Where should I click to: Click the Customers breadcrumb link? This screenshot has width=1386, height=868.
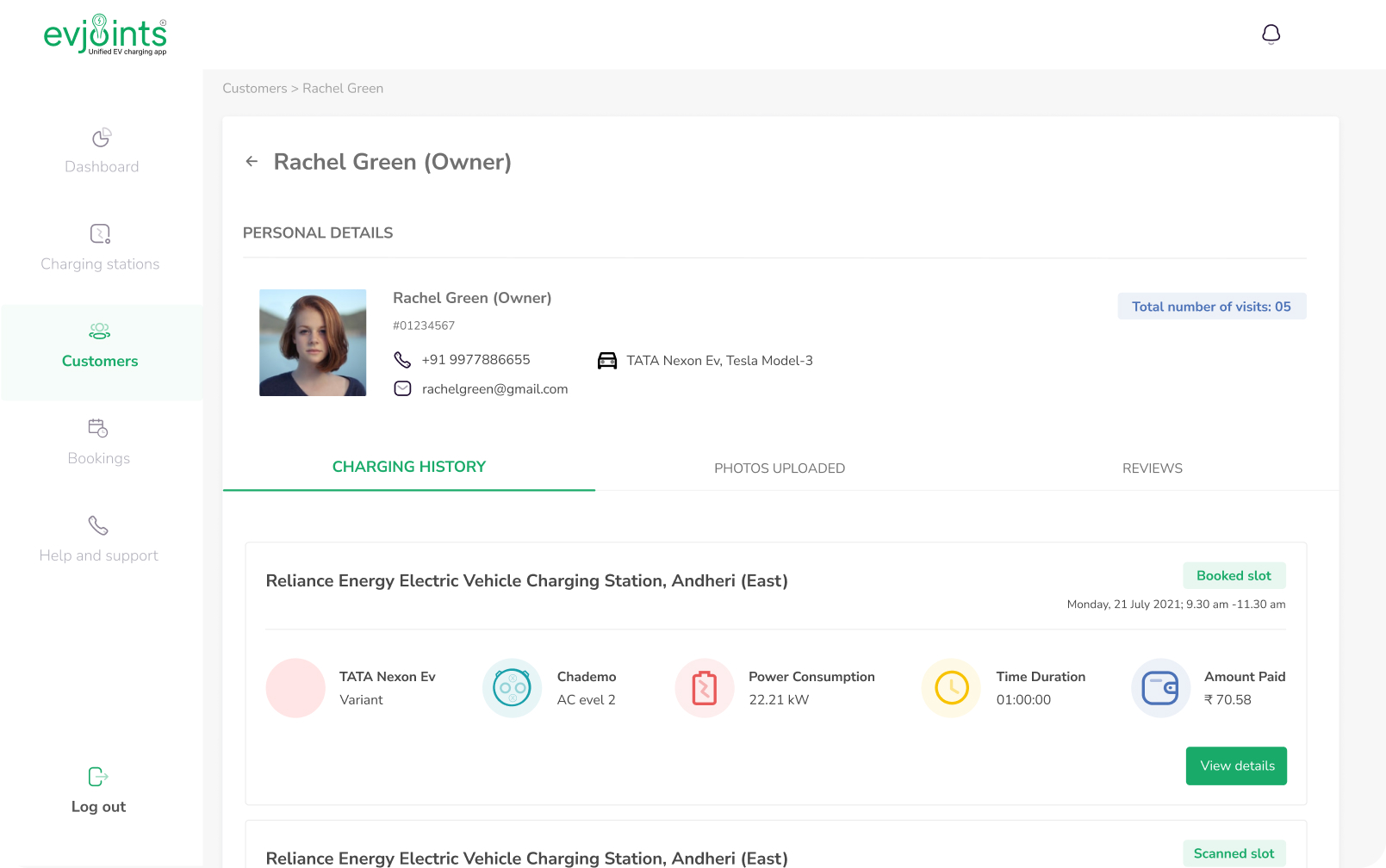(x=254, y=89)
